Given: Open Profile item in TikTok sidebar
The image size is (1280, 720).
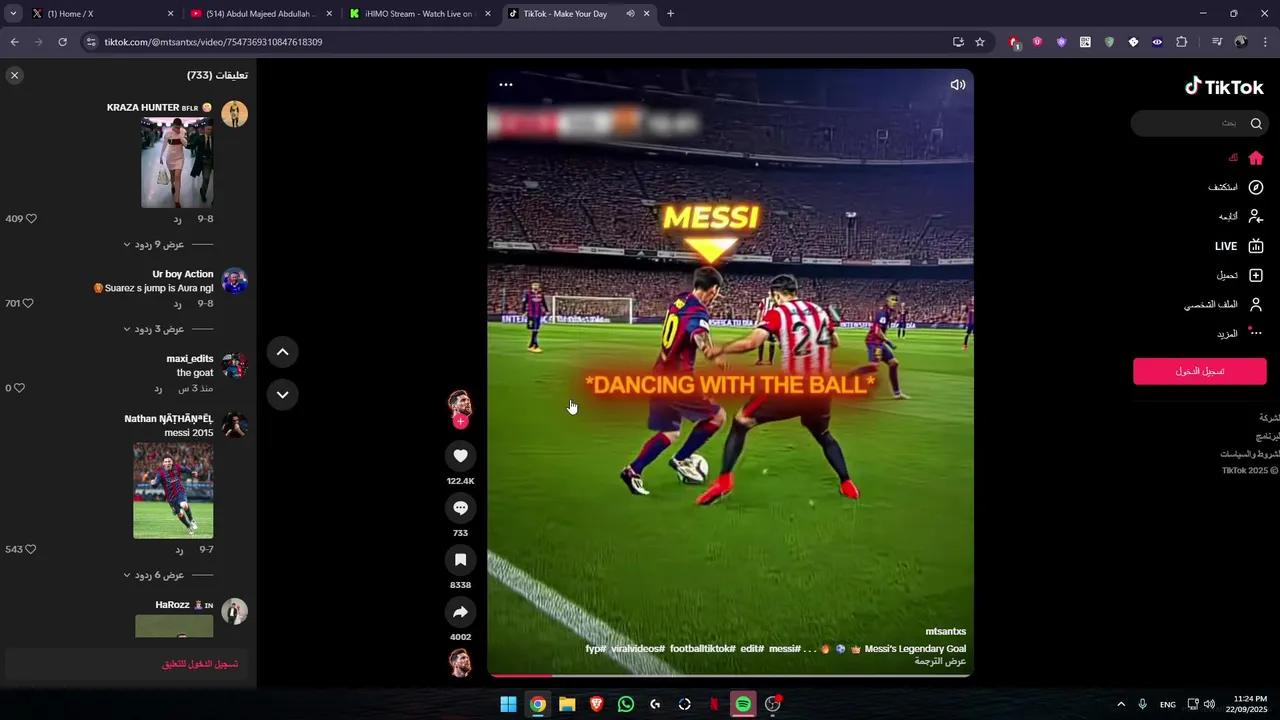Looking at the screenshot, I should tap(1224, 304).
